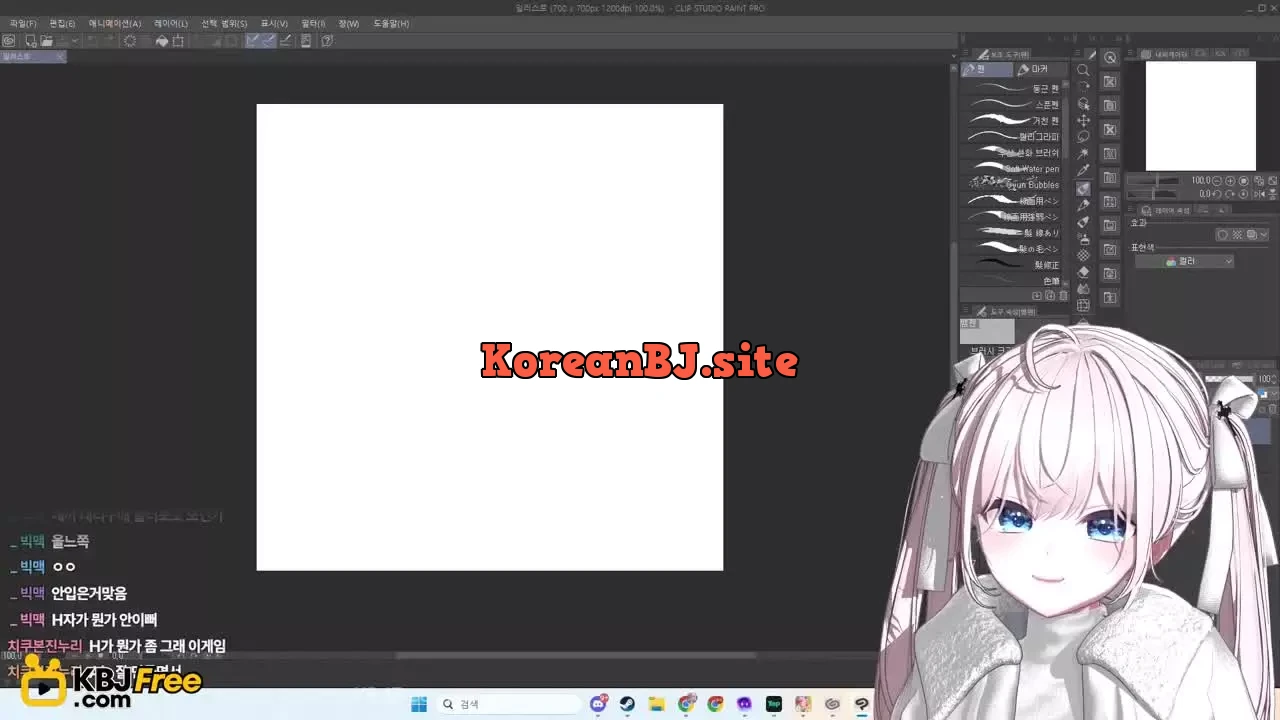Select the Brush tool icon
Image resolution: width=1280 pixels, height=720 pixels.
click(x=1083, y=222)
